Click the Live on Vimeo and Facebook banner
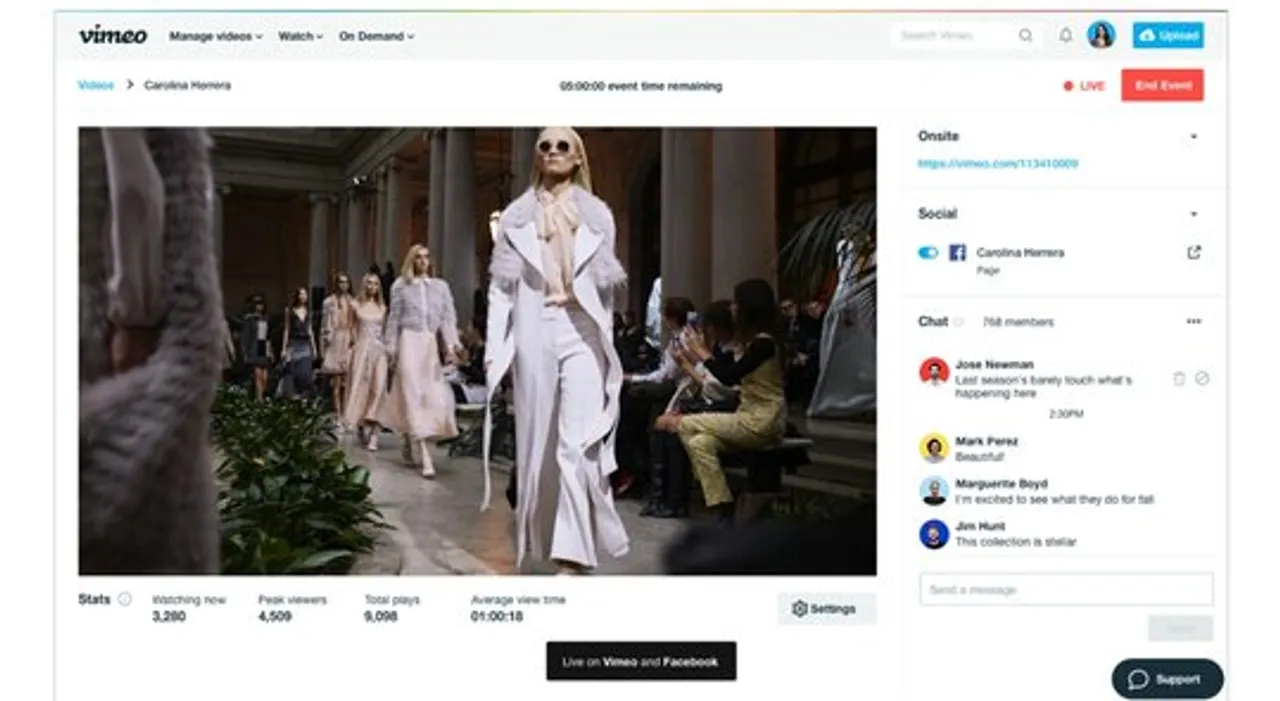Image resolution: width=1280 pixels, height=701 pixels. pyautogui.click(x=641, y=661)
